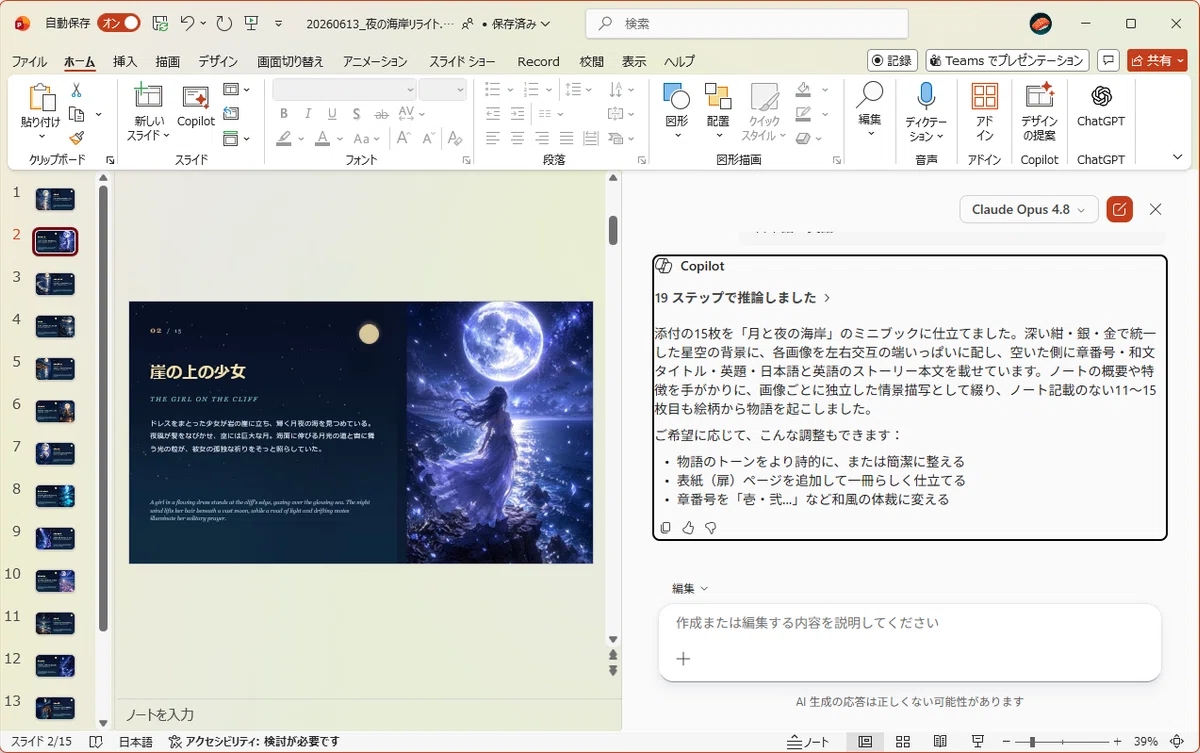
Task: Toggle the AutoSave (自動保存) switch
Action: [118, 23]
